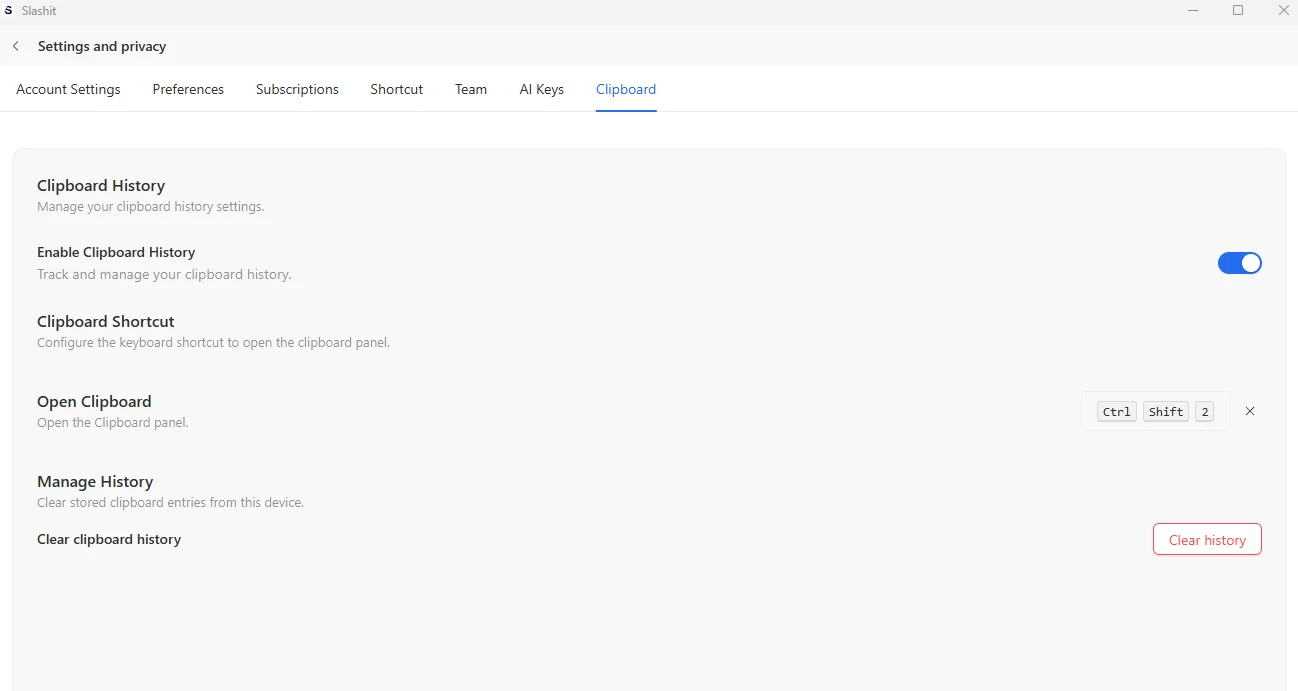Click 'Open the Clipboard panel.' description
Image resolution: width=1298 pixels, height=691 pixels.
(113, 422)
